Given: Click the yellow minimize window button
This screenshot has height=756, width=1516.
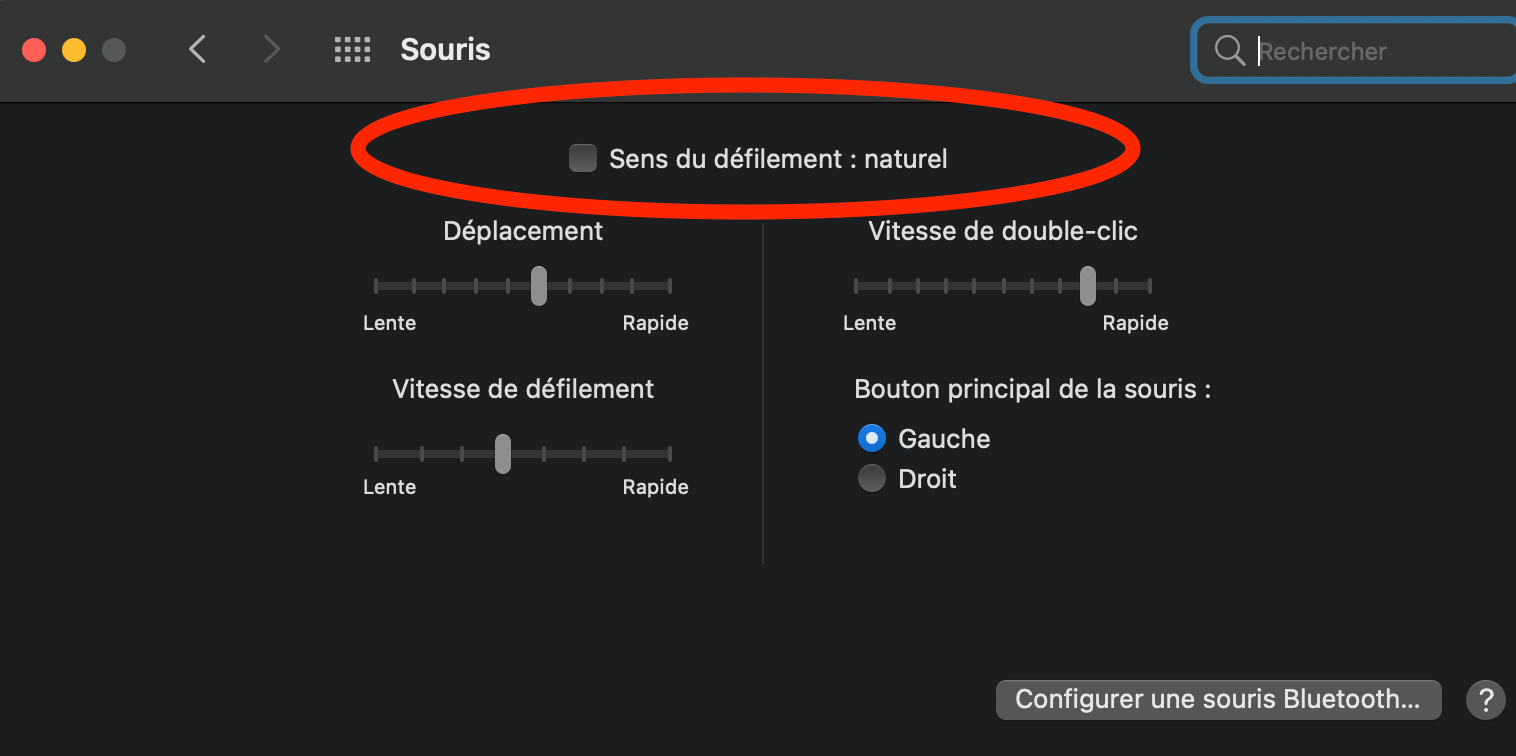Looking at the screenshot, I should tap(74, 50).
